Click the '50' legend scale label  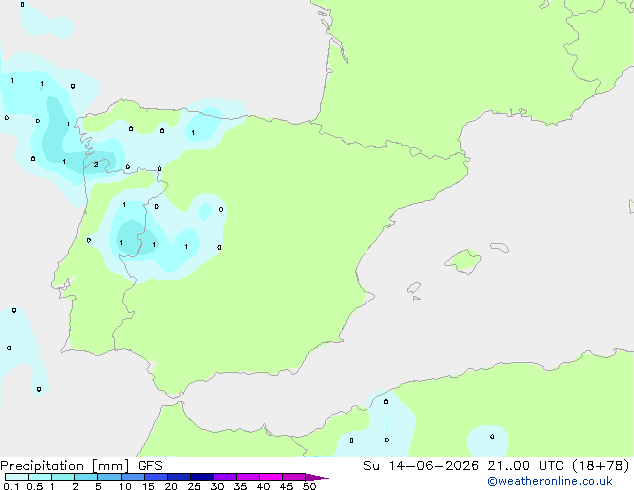(x=309, y=486)
